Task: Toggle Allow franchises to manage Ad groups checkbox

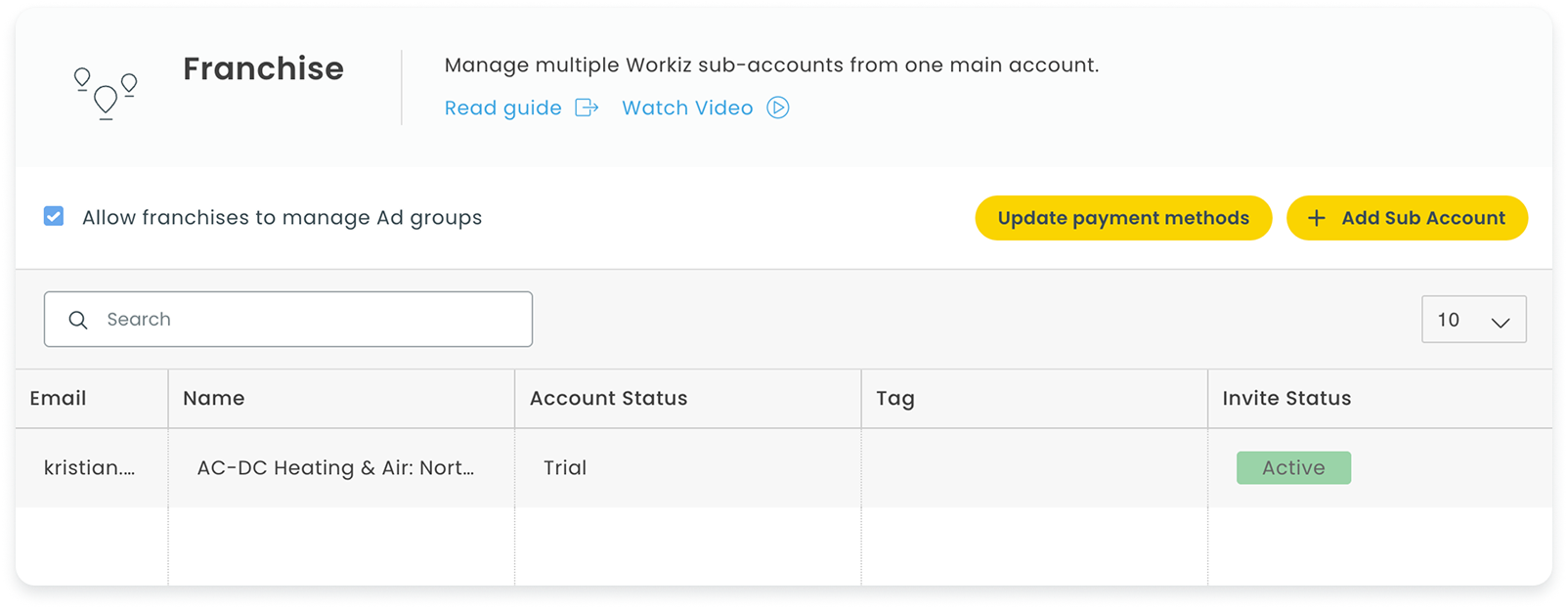Action: click(54, 217)
